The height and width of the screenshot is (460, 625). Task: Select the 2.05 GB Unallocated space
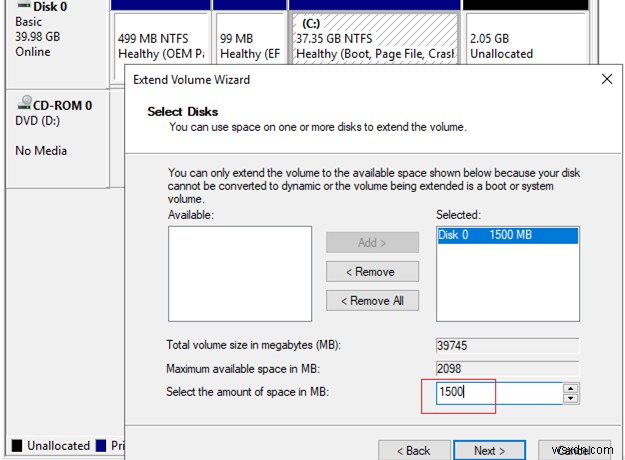527,39
